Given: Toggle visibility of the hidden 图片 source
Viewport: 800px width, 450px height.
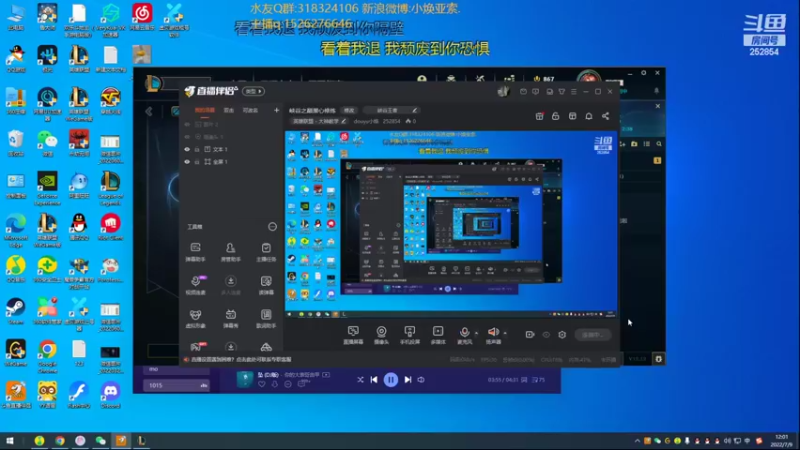Looking at the screenshot, I should coord(187,124).
